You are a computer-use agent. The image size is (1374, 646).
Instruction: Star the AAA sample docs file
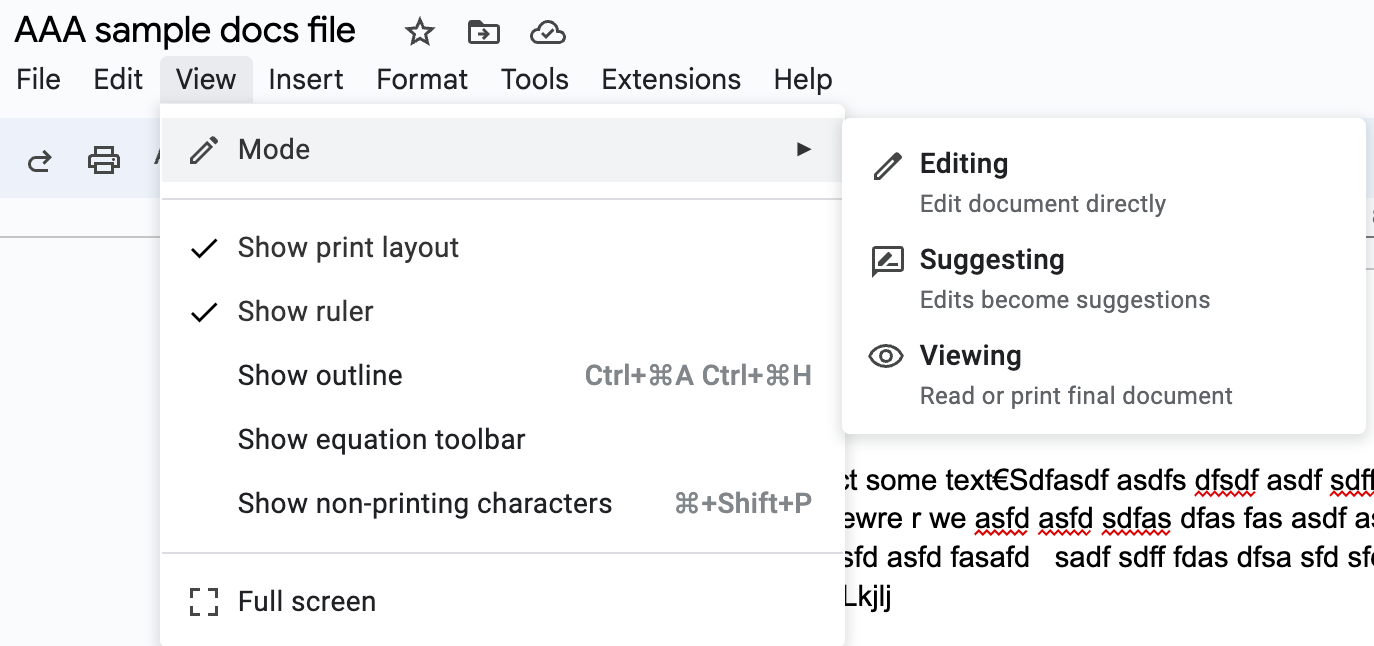tap(420, 33)
